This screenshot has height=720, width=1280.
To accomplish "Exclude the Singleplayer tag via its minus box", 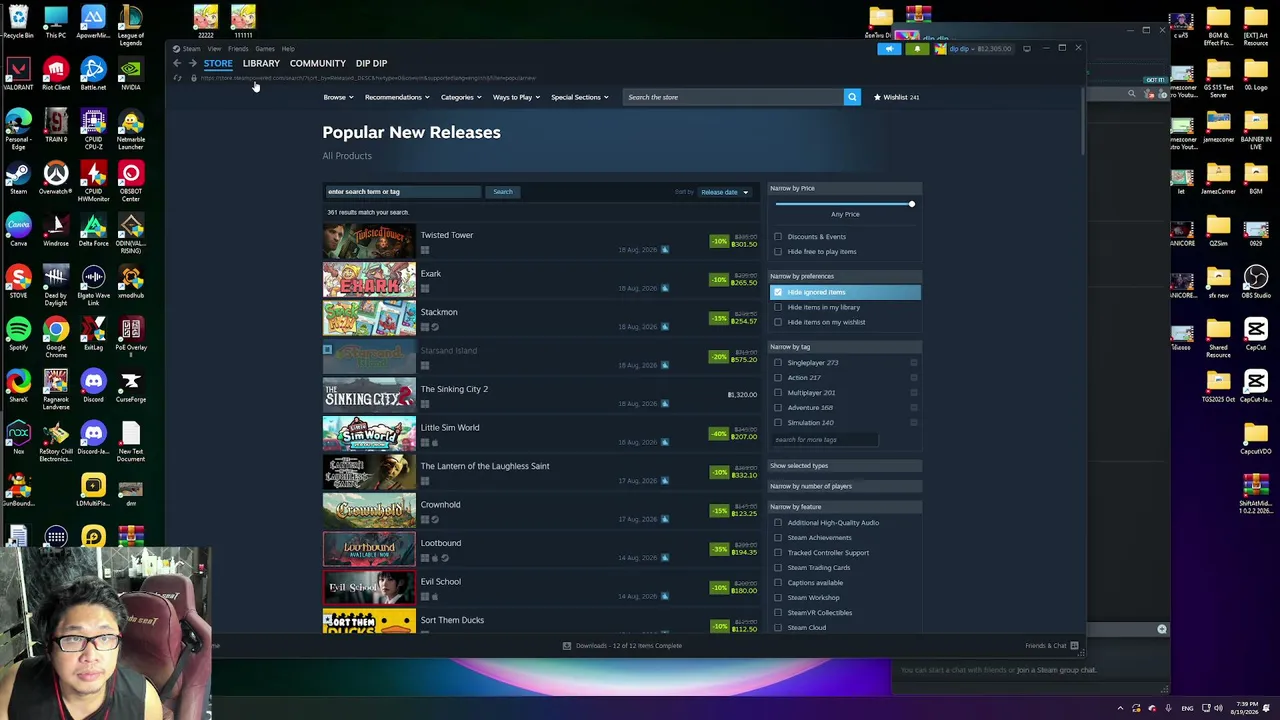I will [x=914, y=363].
